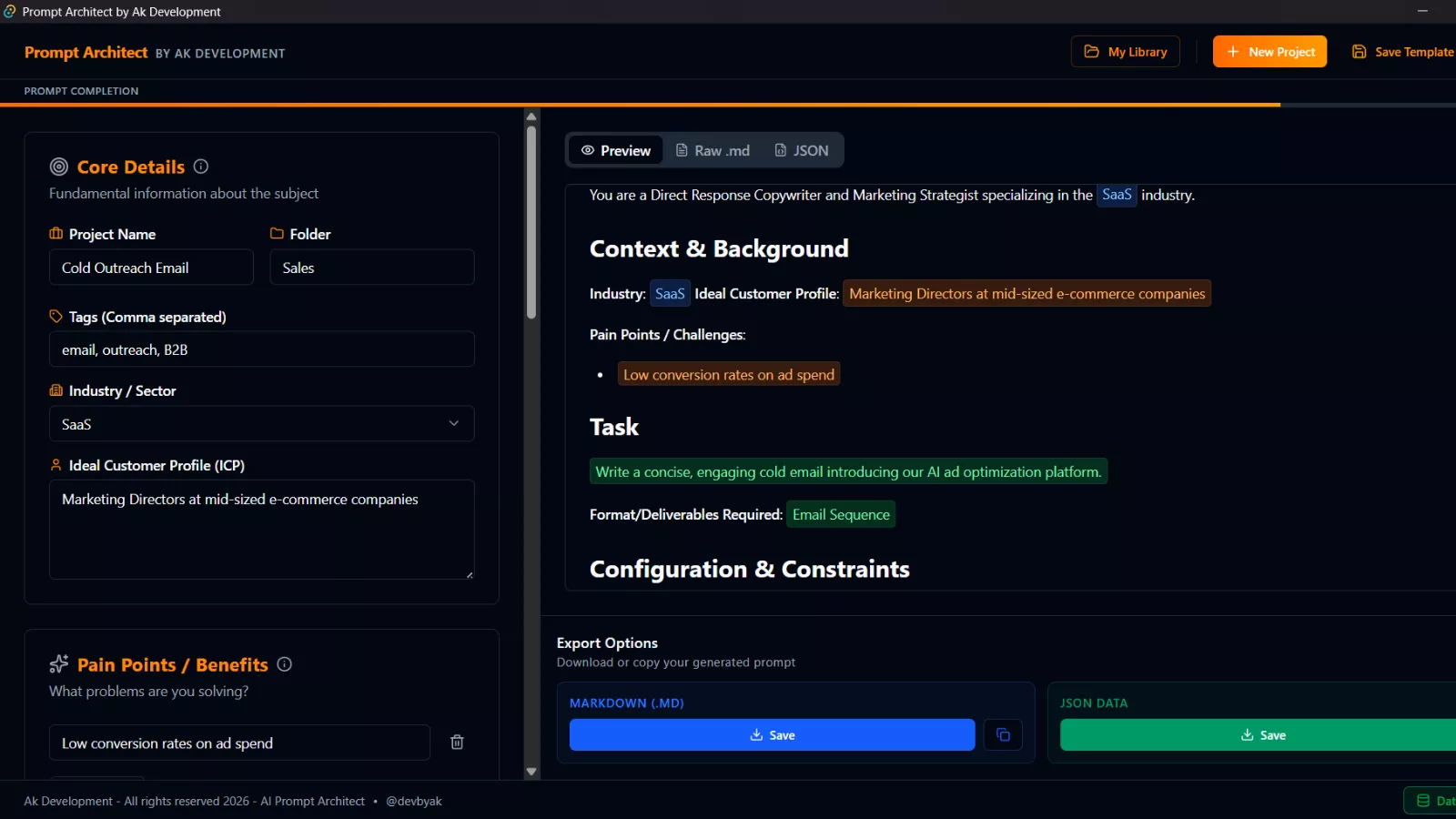Click the Task heading in preview

pos(614,427)
